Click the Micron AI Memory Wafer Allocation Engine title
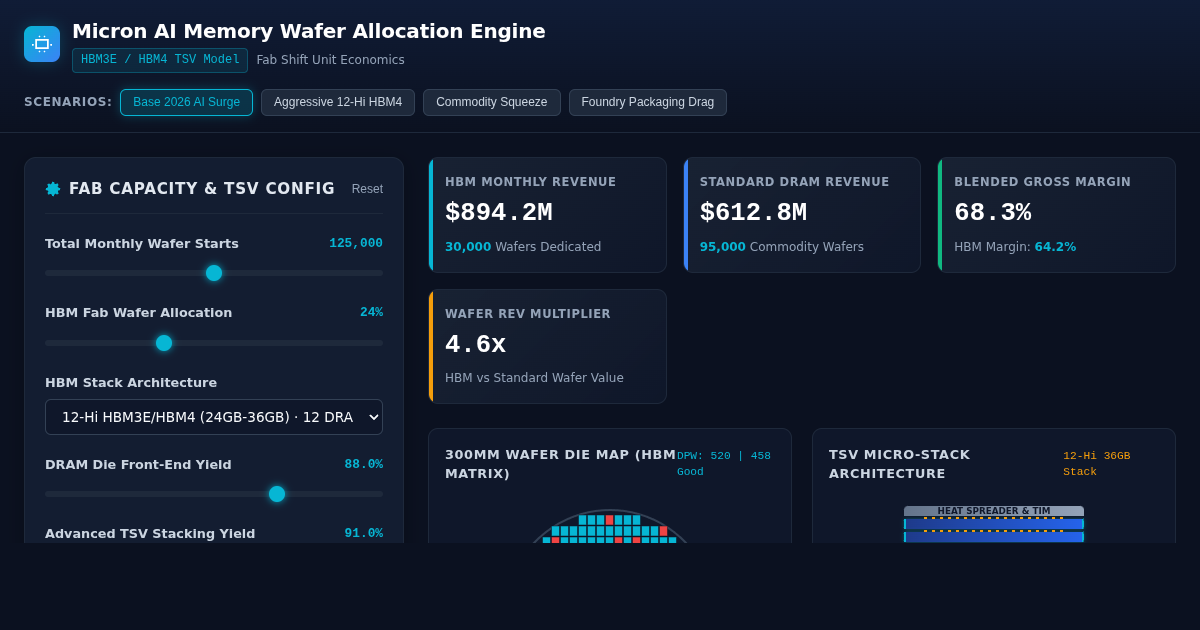The image size is (1200, 630). [x=309, y=31]
